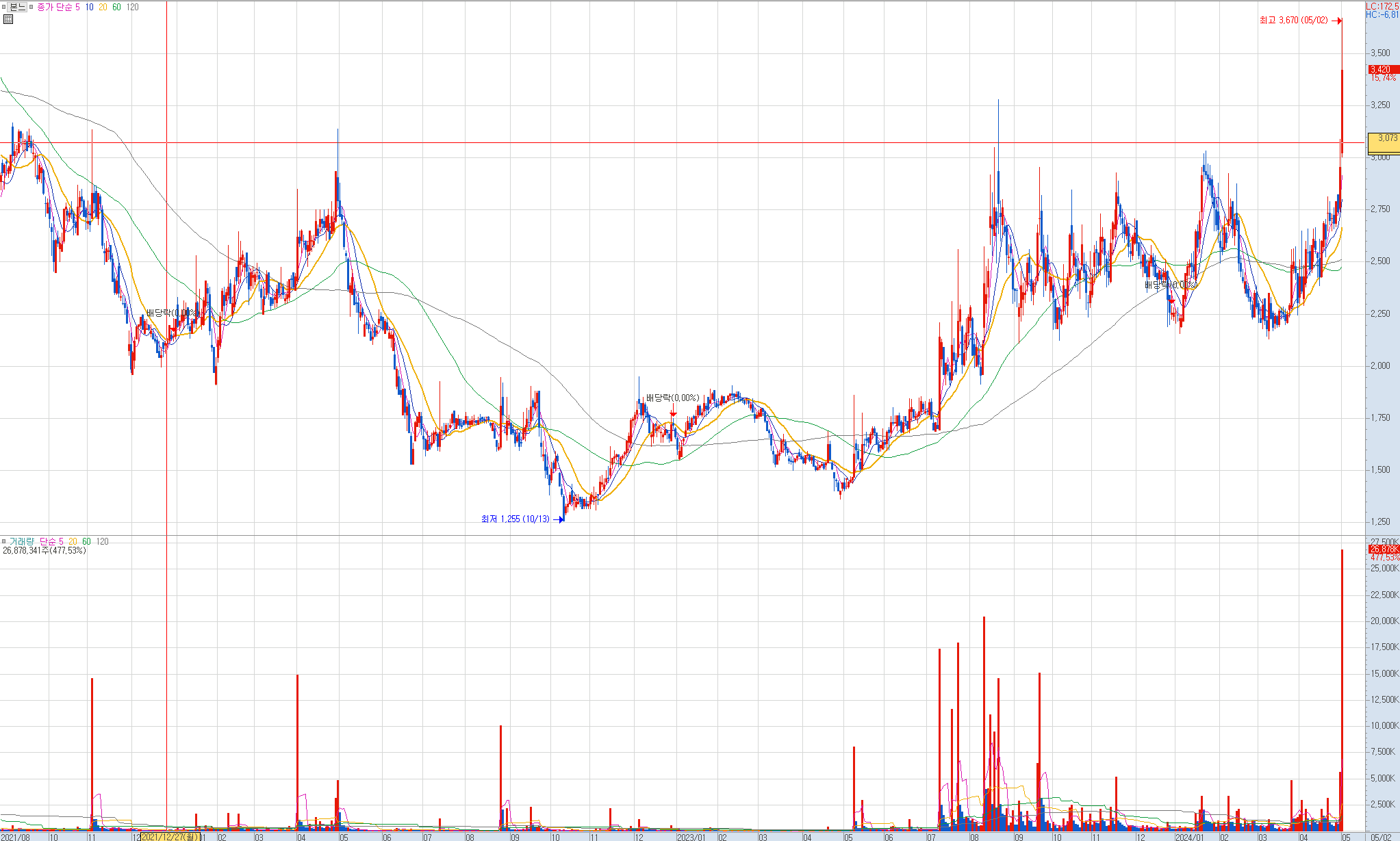Click the 최저 1,255 low price arrow marker
Screen dimensions: 1400x841
[x=559, y=519]
